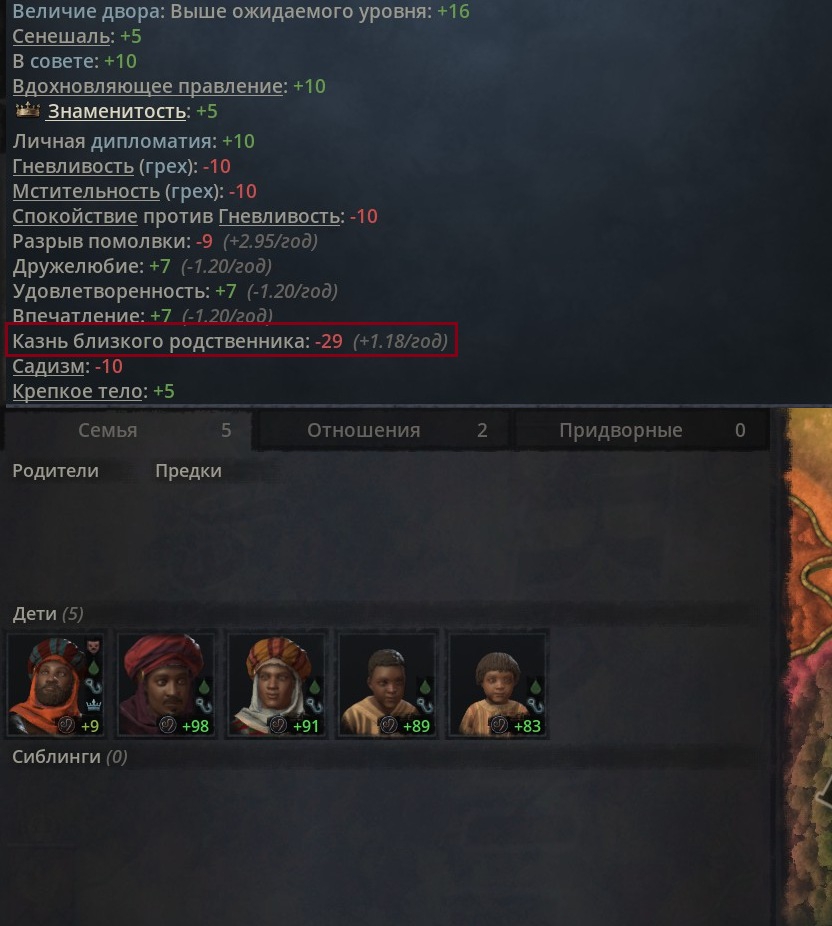Click the Вдохновляющее правление link
Screen dimensions: 832x926
pos(148,86)
